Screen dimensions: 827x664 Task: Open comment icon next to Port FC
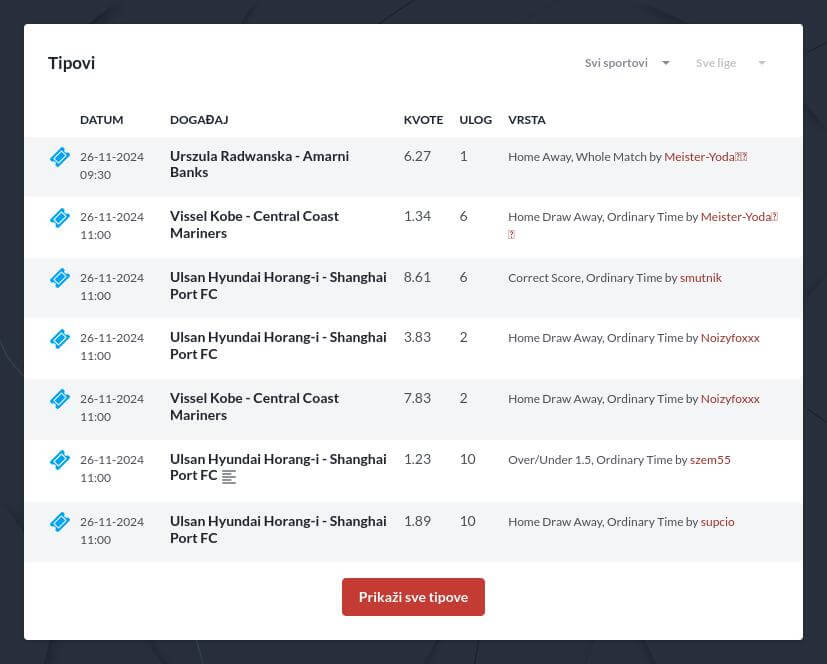(229, 477)
